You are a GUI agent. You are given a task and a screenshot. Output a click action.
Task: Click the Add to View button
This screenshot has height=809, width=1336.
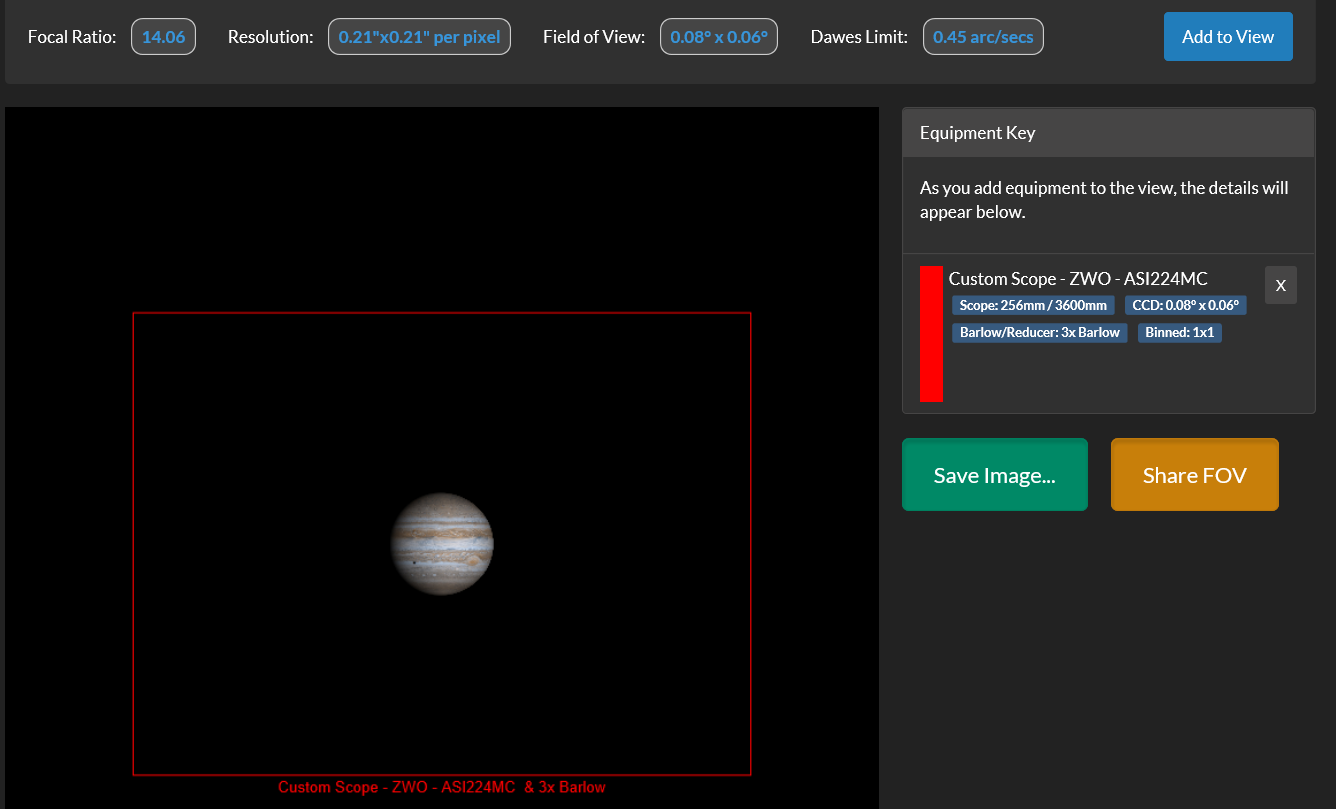tap(1228, 37)
